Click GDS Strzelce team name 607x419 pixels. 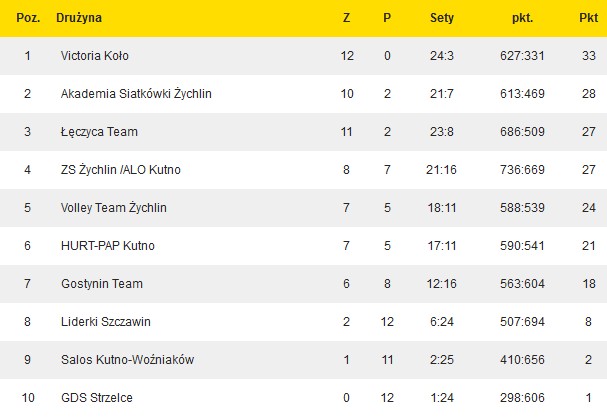(97, 398)
